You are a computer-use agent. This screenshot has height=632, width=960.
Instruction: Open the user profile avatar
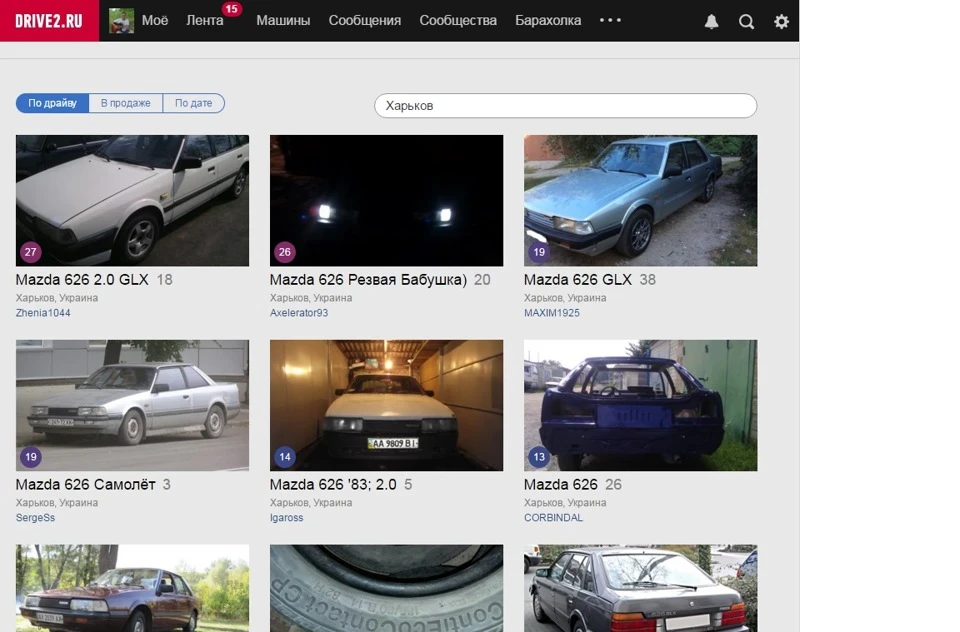121,21
